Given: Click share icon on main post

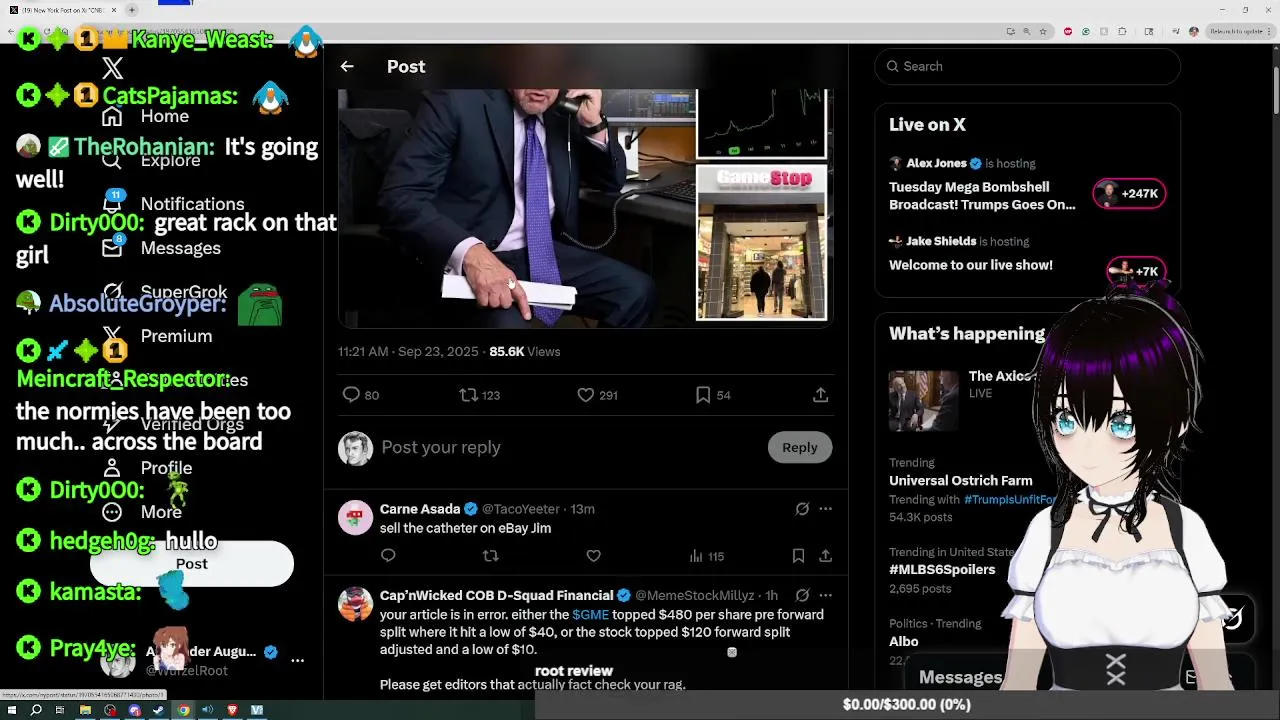Looking at the screenshot, I should pyautogui.click(x=820, y=395).
